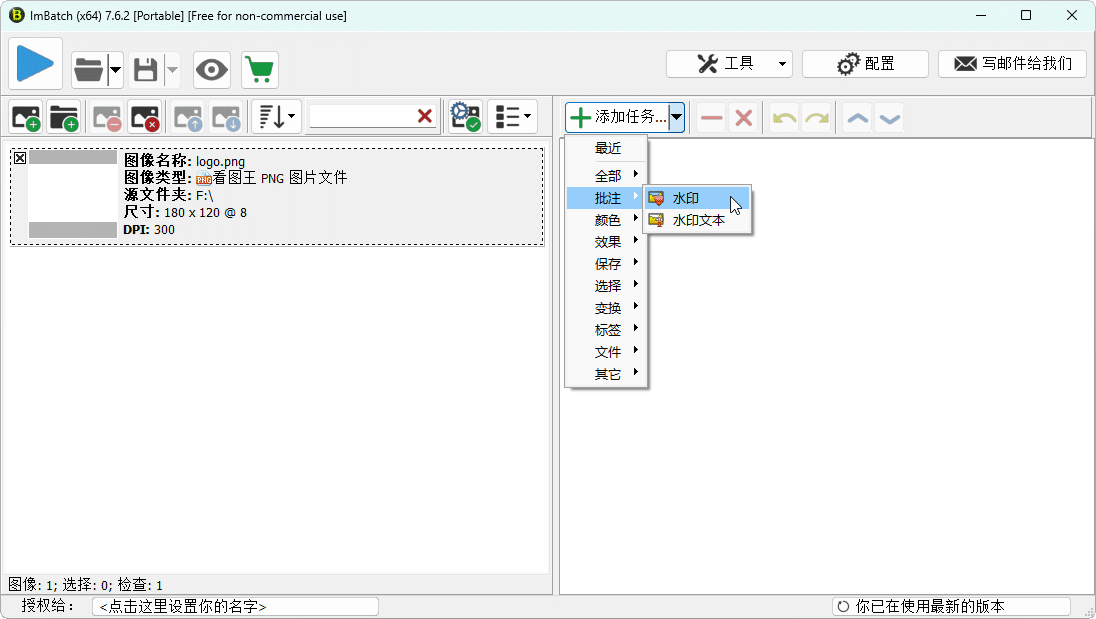Open the 颜色 menu entry
The height and width of the screenshot is (619, 1096).
[x=607, y=220]
